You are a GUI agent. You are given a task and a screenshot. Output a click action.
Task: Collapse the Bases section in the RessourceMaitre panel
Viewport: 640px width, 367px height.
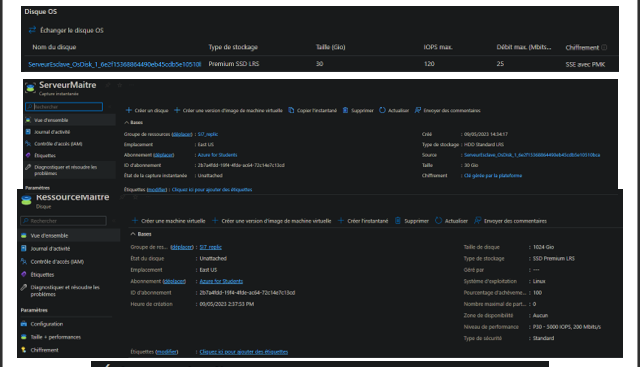click(x=141, y=234)
